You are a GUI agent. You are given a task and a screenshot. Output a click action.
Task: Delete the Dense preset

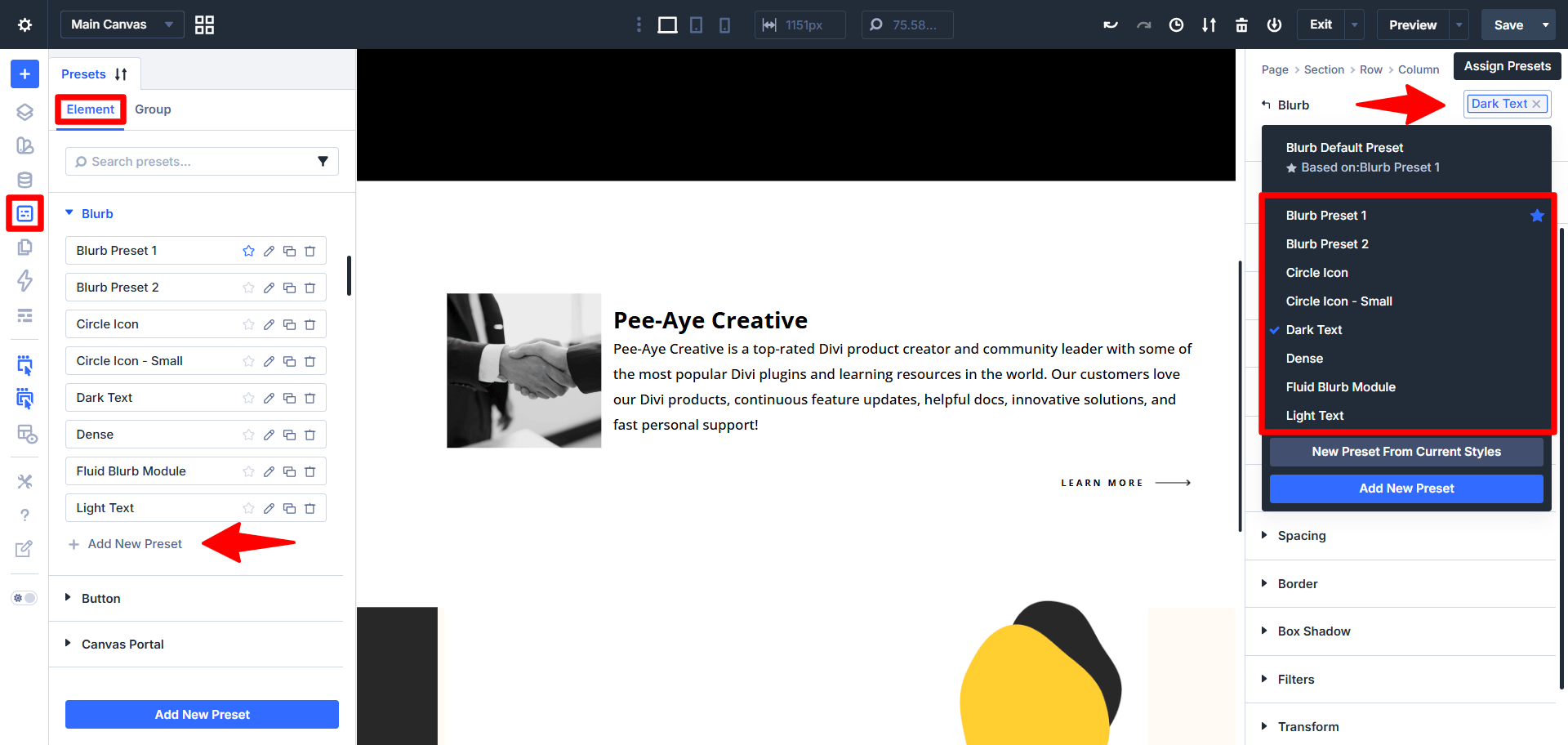310,435
